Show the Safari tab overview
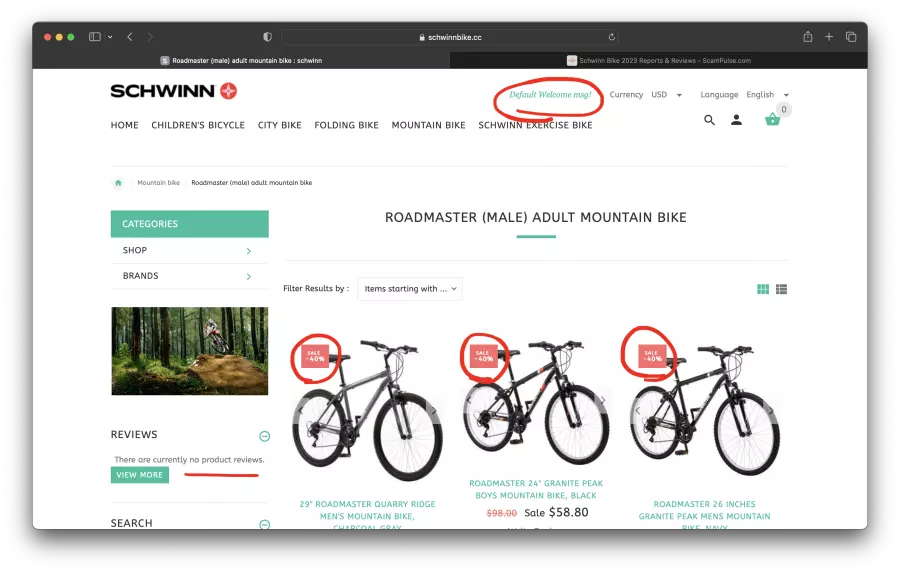This screenshot has height=572, width=900. point(851,37)
